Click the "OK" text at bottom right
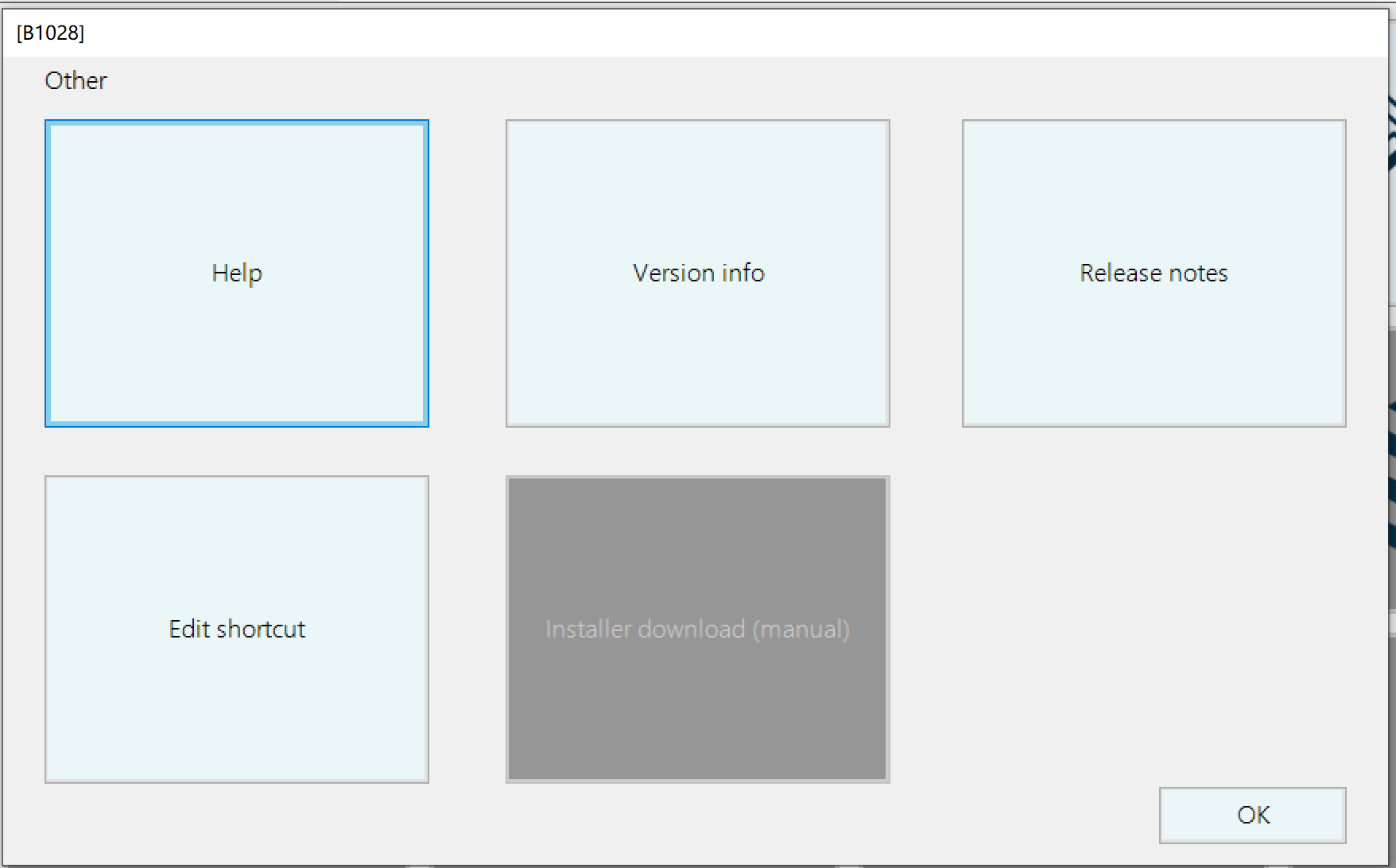The width and height of the screenshot is (1396, 868). pos(1253,815)
